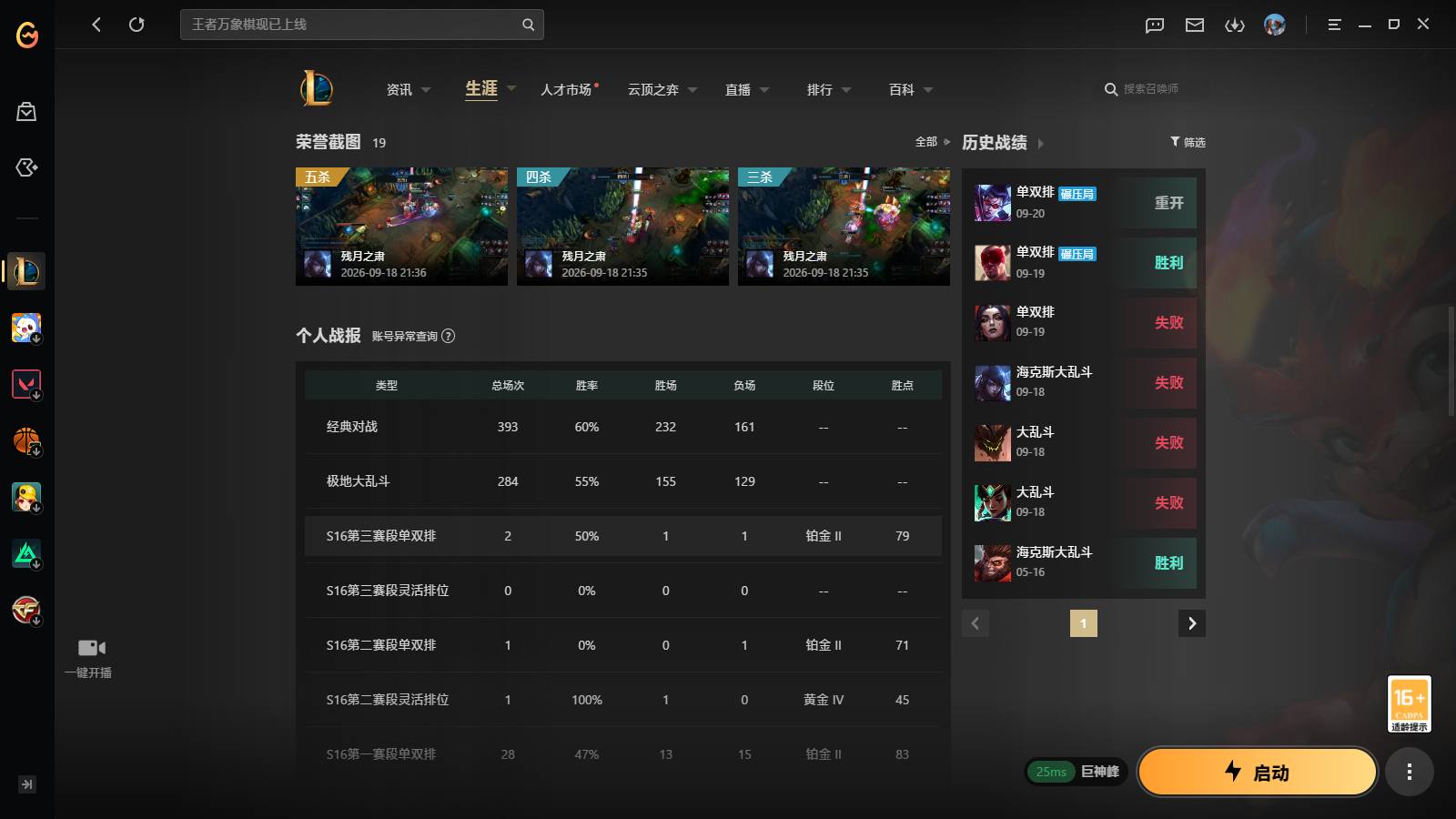Go to the next match history page
The width and height of the screenshot is (1456, 819).
coord(1192,623)
